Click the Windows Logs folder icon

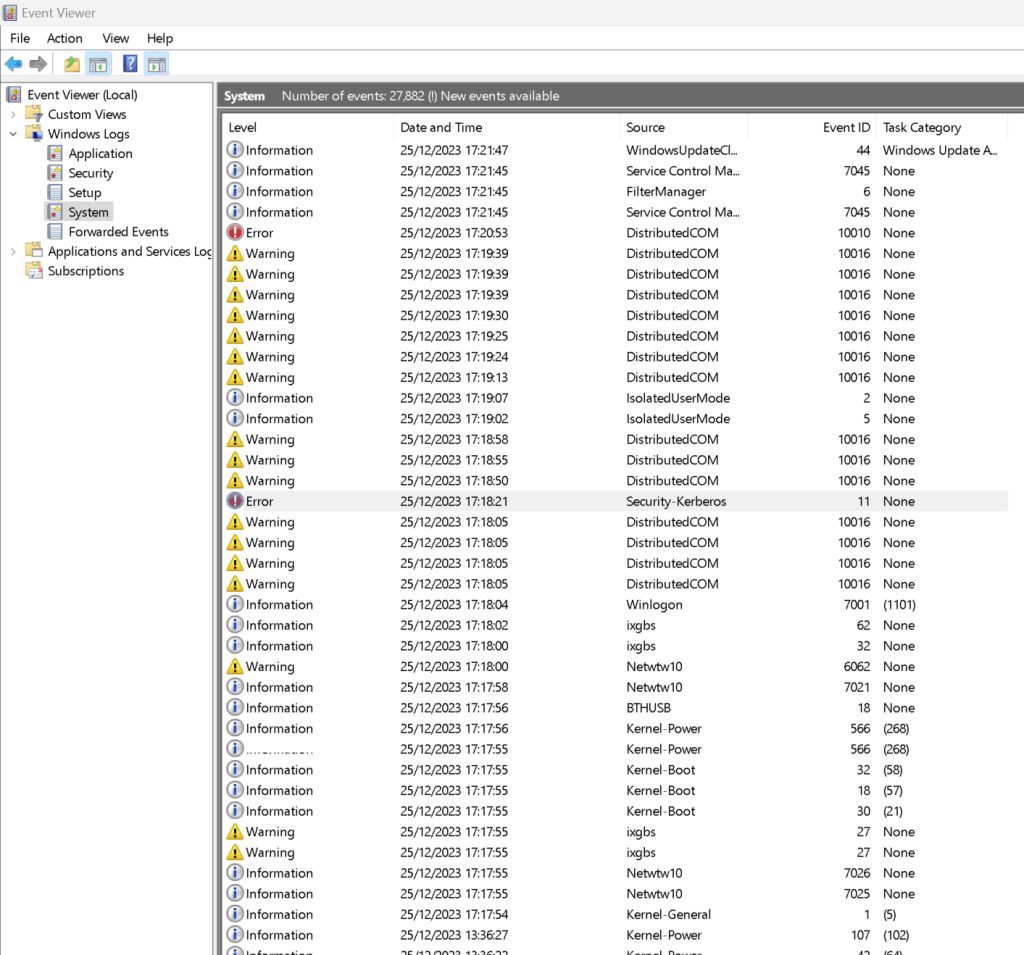click(34, 133)
